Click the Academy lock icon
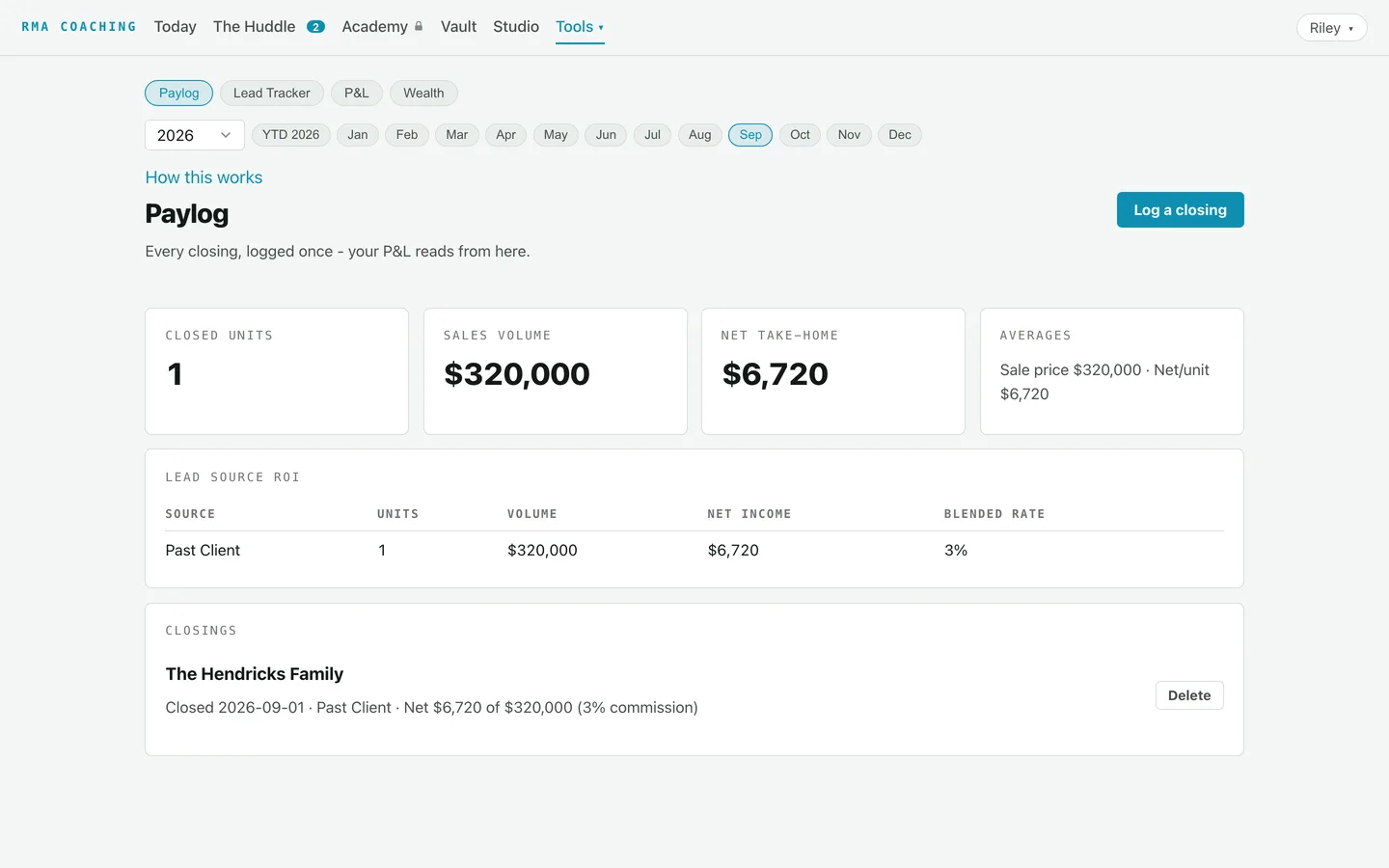Viewport: 1389px width, 868px height. (x=419, y=26)
